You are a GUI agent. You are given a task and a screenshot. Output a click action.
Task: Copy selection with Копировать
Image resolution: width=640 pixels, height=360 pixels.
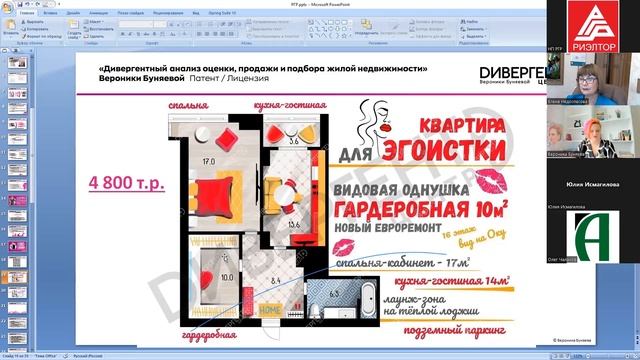[x=35, y=29]
